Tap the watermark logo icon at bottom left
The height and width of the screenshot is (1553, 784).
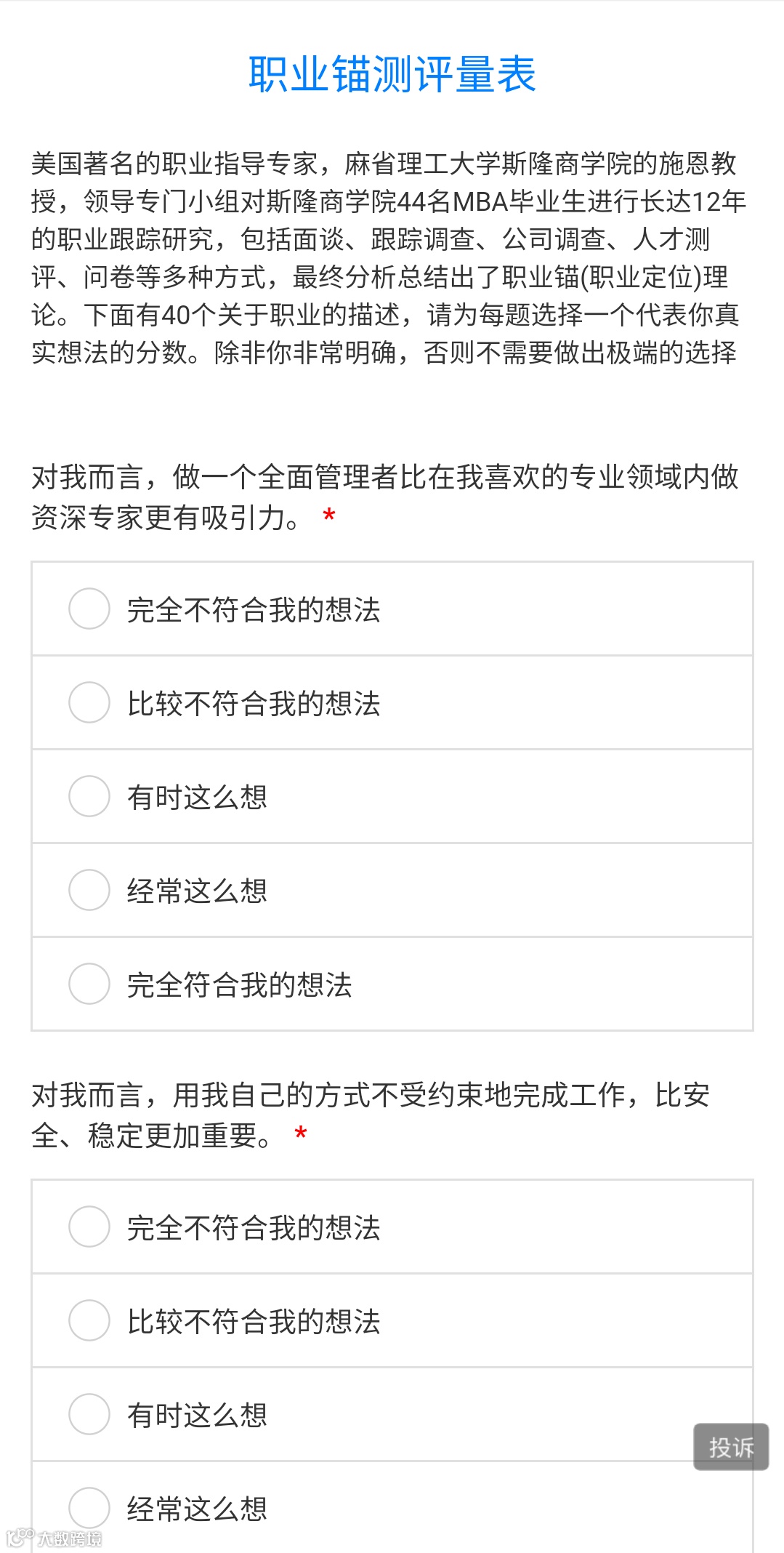point(20,1538)
